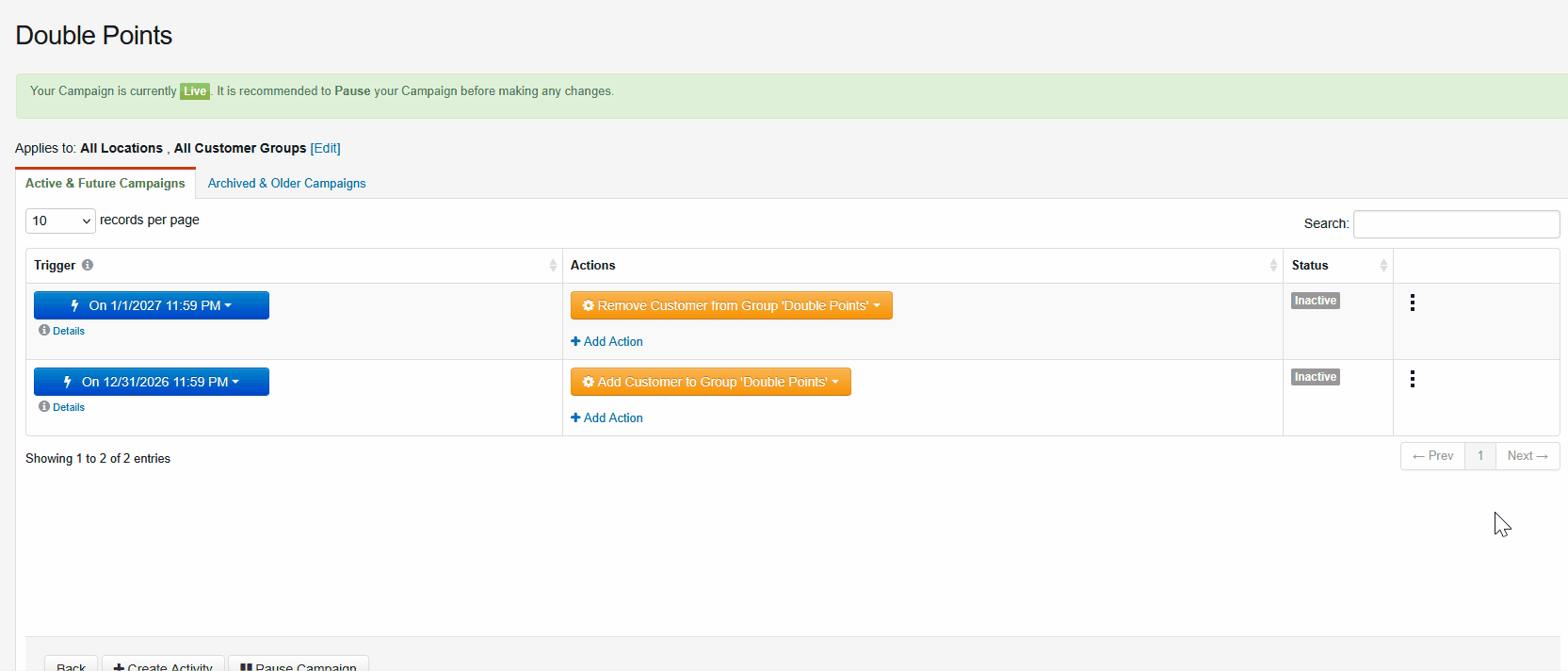
Task: Click the Back button
Action: [x=71, y=663]
